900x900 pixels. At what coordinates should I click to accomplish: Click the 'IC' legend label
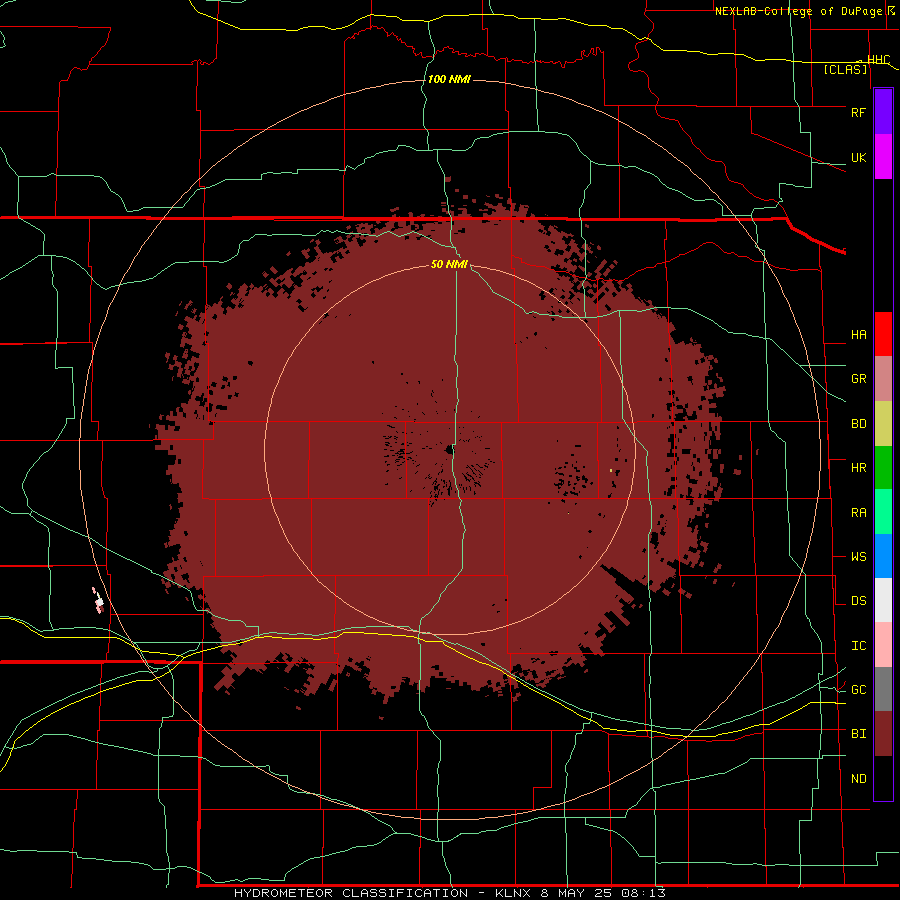pyautogui.click(x=858, y=646)
